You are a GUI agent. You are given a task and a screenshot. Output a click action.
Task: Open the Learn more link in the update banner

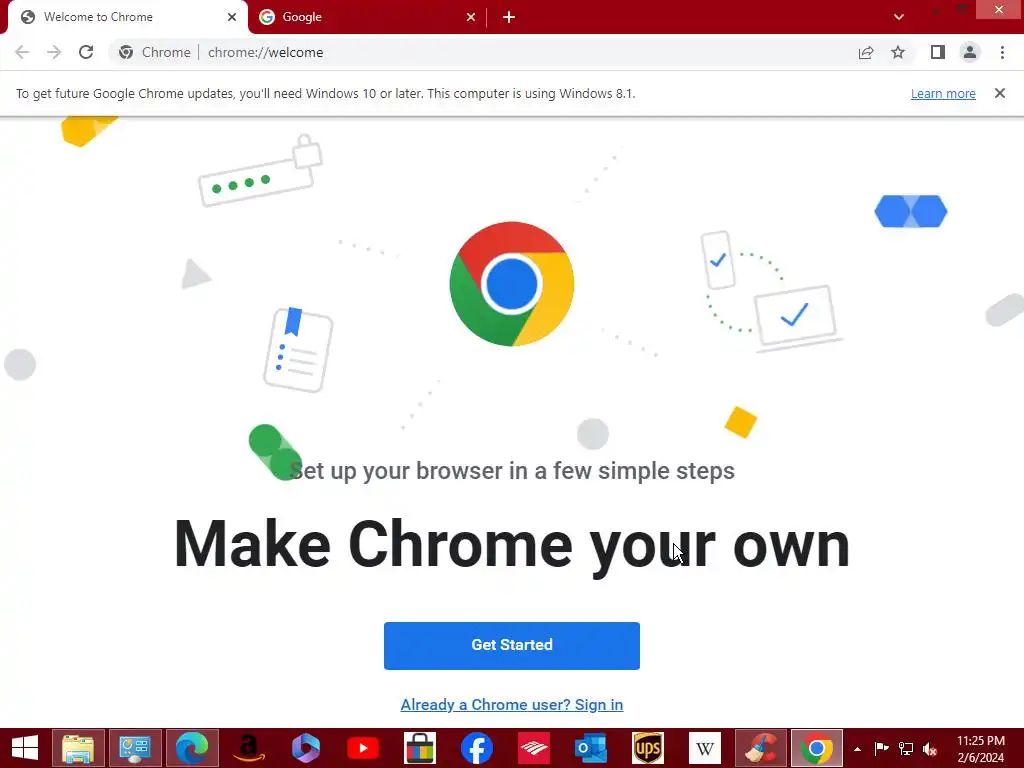tap(943, 93)
